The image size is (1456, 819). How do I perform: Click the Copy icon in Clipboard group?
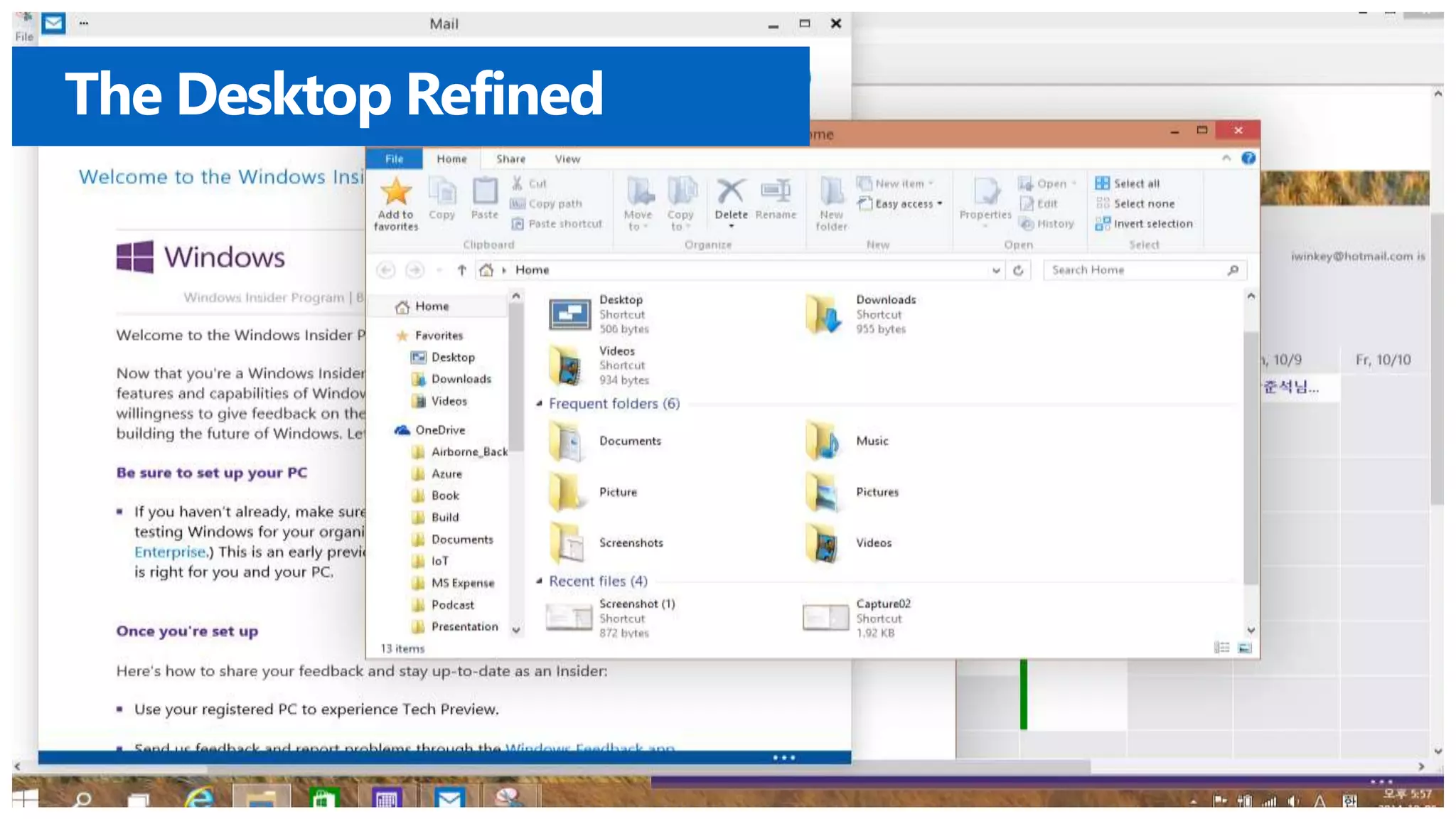(x=442, y=191)
